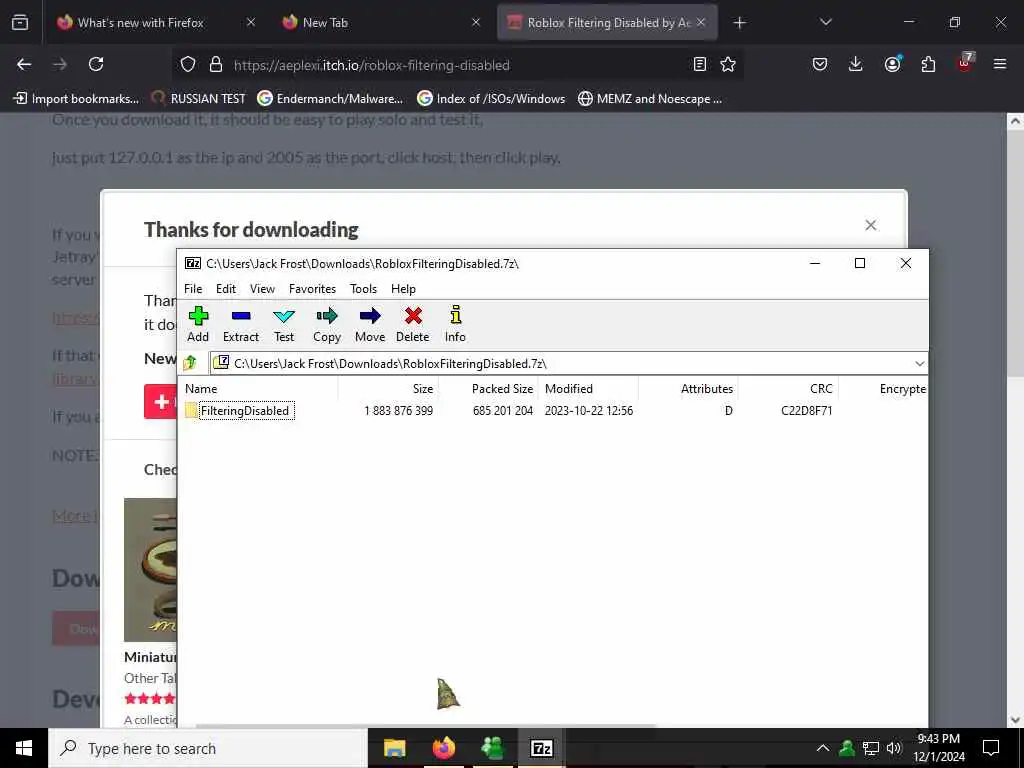Open File Explorer from the taskbar
This screenshot has width=1024, height=768.
394,748
